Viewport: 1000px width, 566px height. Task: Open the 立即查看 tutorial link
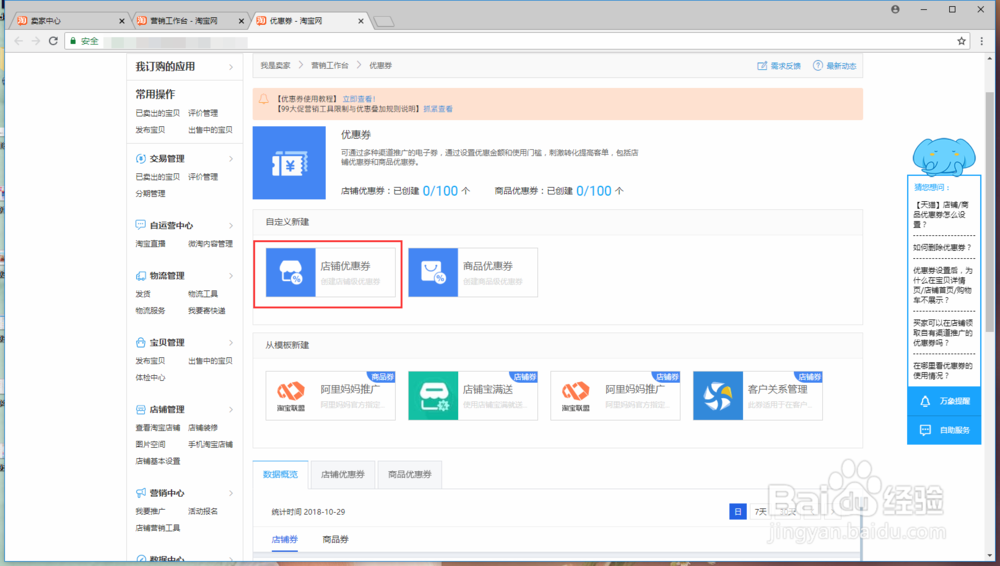pyautogui.click(x=359, y=99)
